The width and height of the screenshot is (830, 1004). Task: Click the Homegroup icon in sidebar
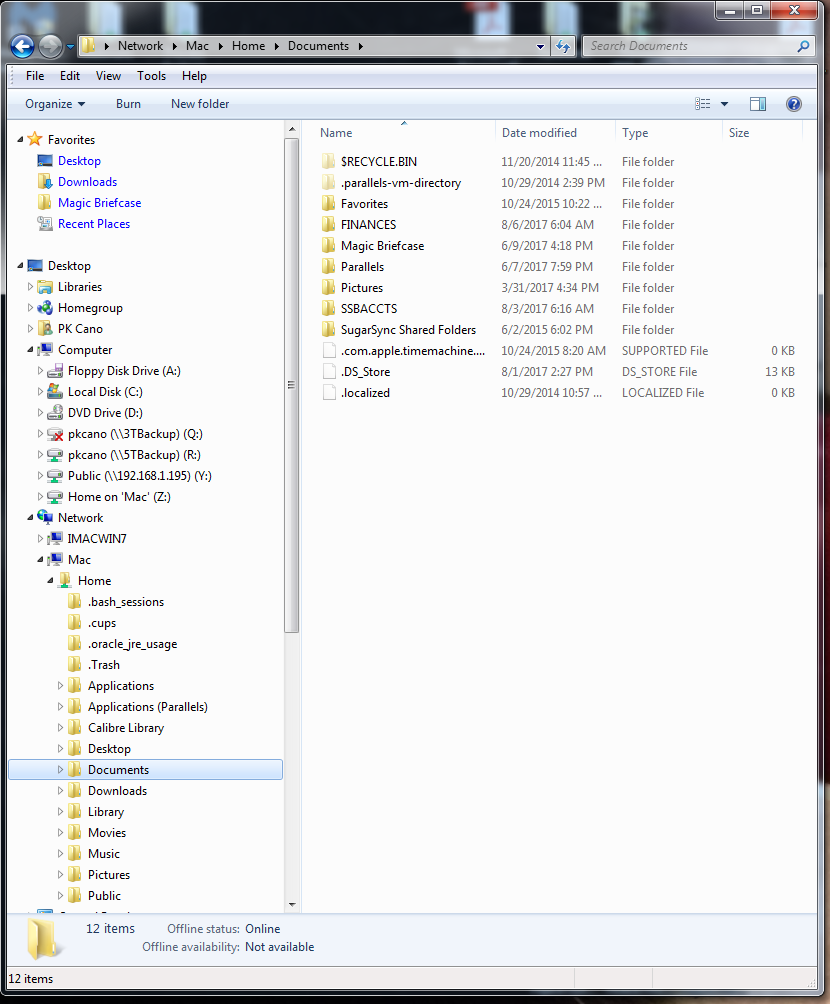click(x=45, y=308)
